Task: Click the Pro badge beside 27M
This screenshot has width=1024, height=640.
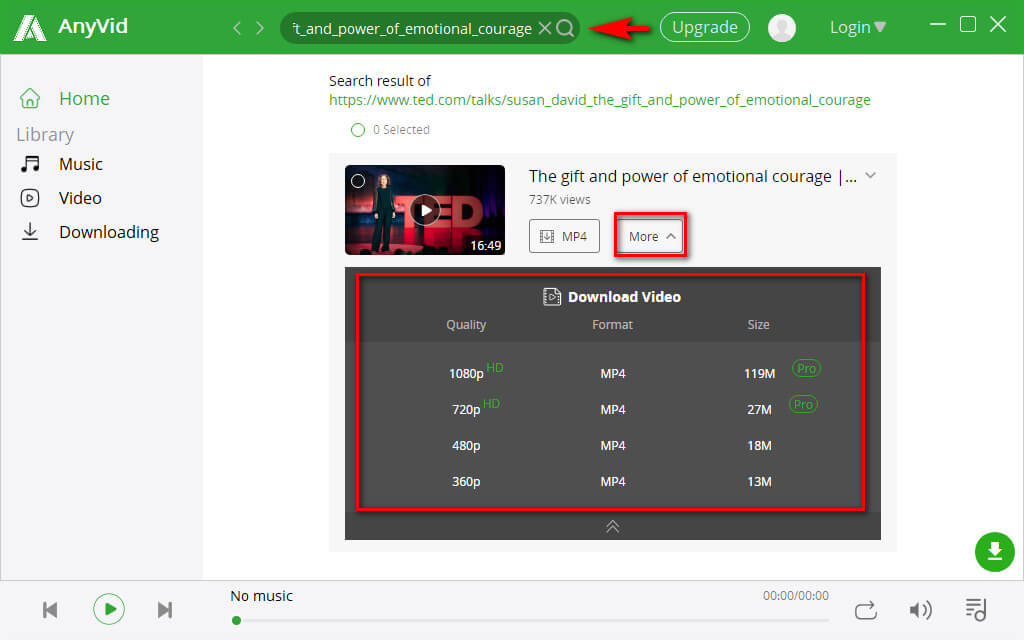Action: (x=803, y=404)
